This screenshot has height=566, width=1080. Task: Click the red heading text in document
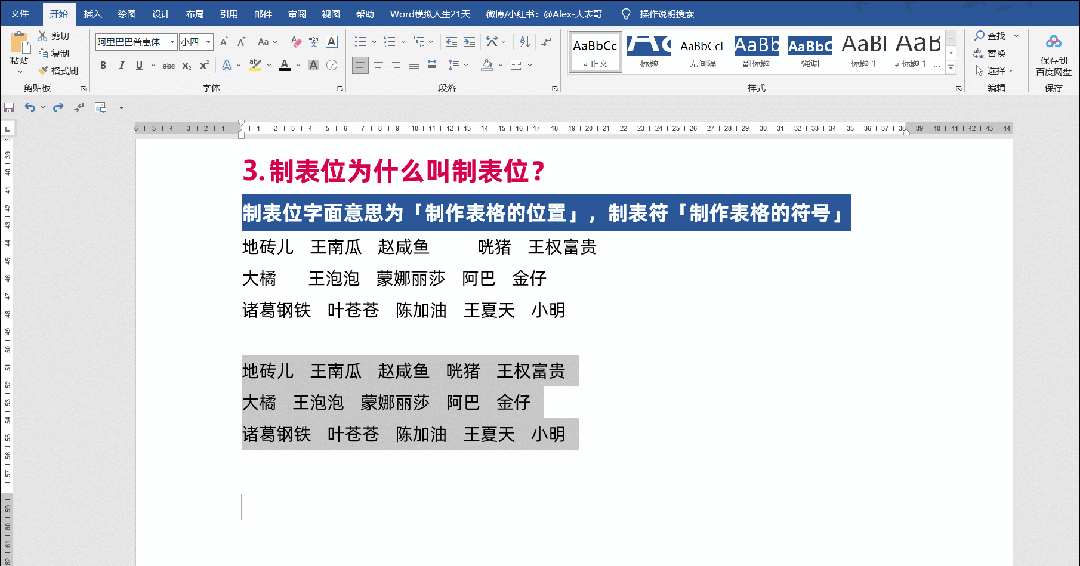click(x=393, y=171)
